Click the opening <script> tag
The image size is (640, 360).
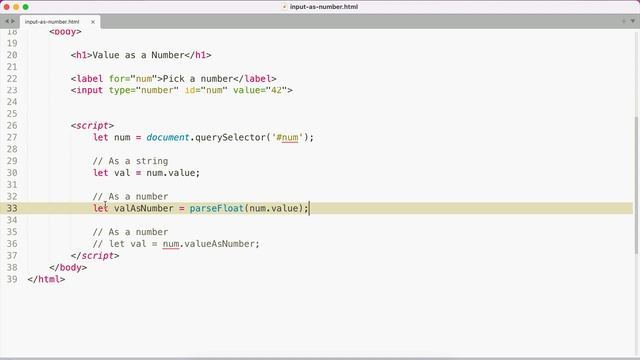92,126
